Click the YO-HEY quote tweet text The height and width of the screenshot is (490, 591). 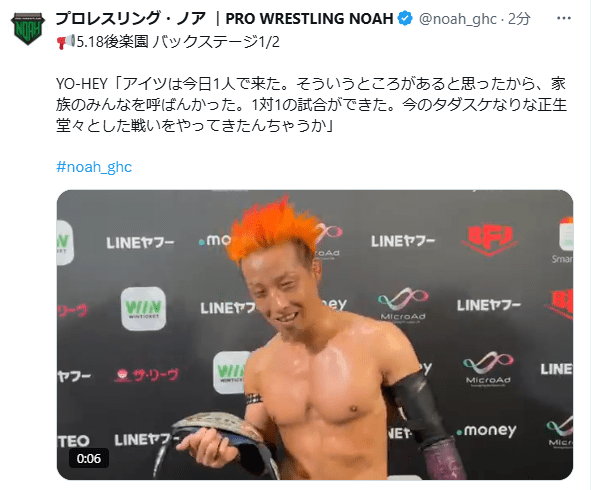[x=311, y=105]
